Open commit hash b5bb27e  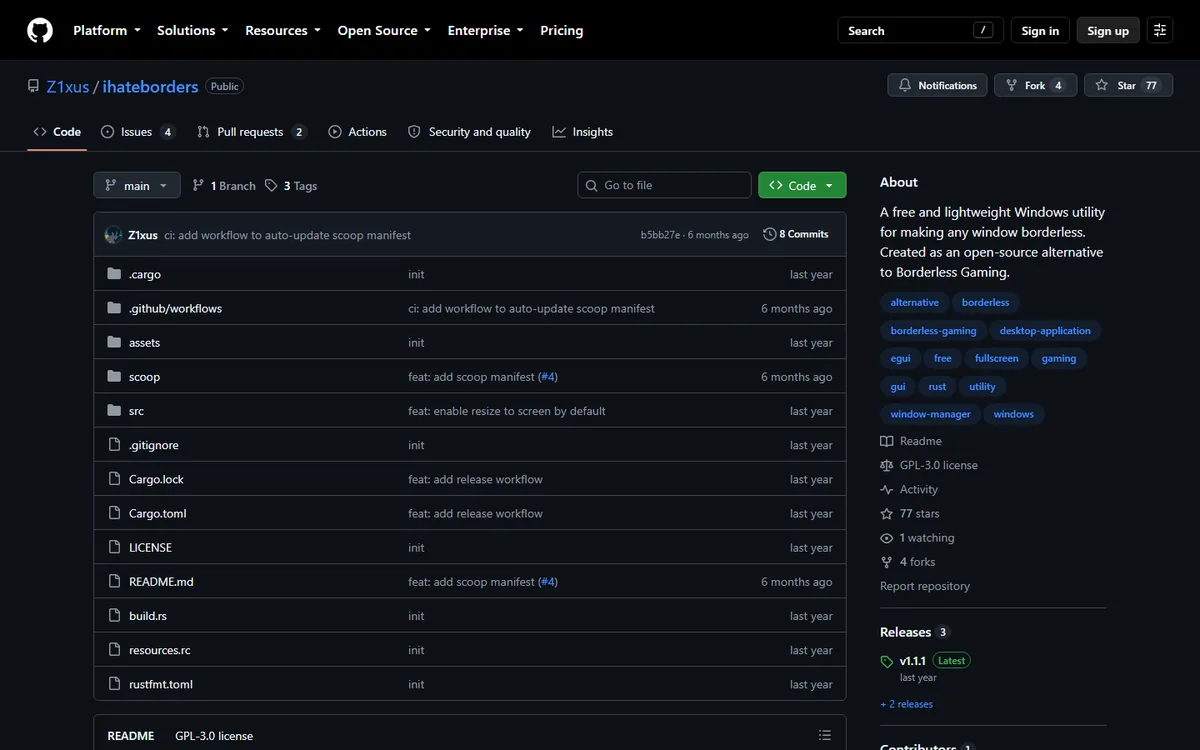click(x=660, y=235)
